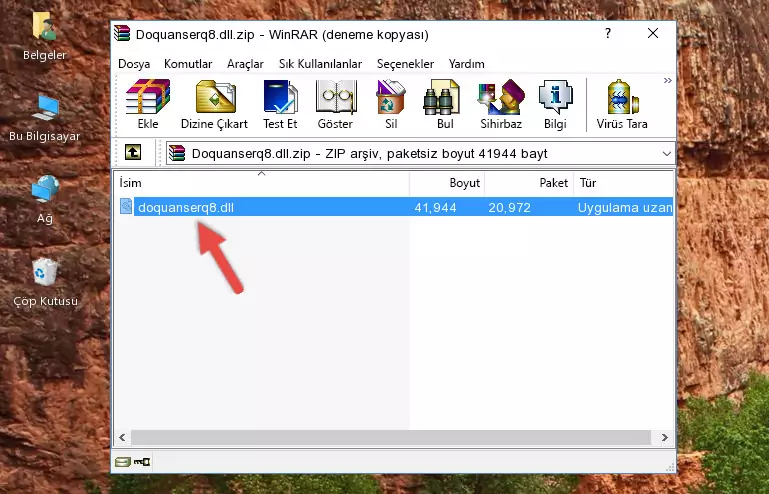Click the archive path combo box
Screen dimensions: 769x494
(420, 154)
